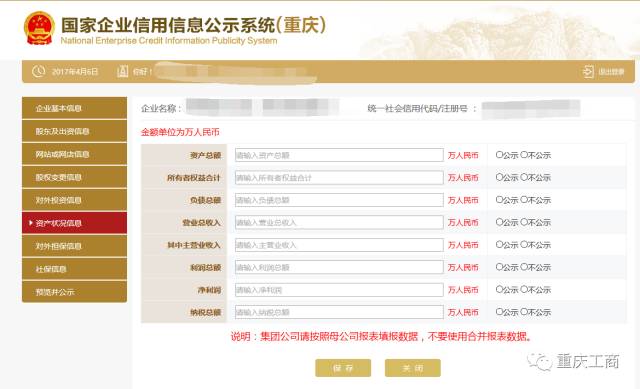Open the 对外担保信息 menu item
Screen dimensions: 640x389
coord(74,246)
